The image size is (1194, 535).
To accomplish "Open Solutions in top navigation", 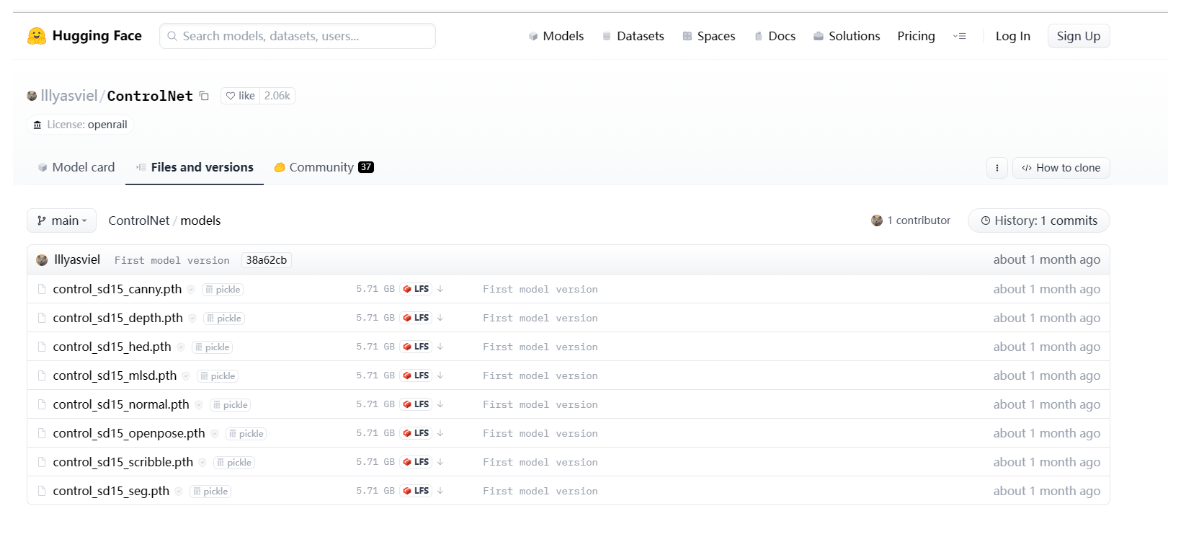I will (x=847, y=36).
